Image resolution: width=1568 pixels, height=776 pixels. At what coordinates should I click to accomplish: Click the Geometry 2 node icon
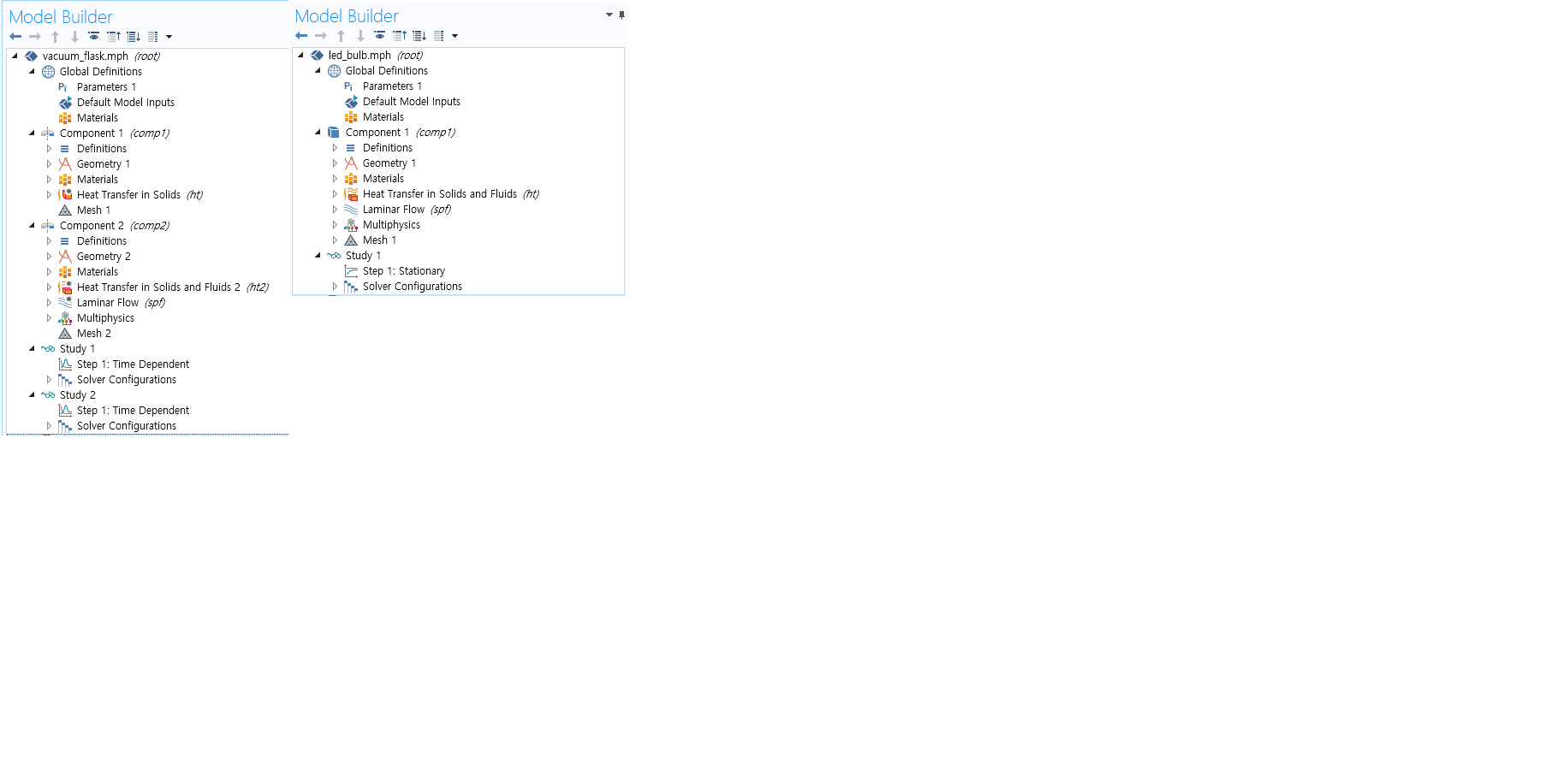point(65,257)
